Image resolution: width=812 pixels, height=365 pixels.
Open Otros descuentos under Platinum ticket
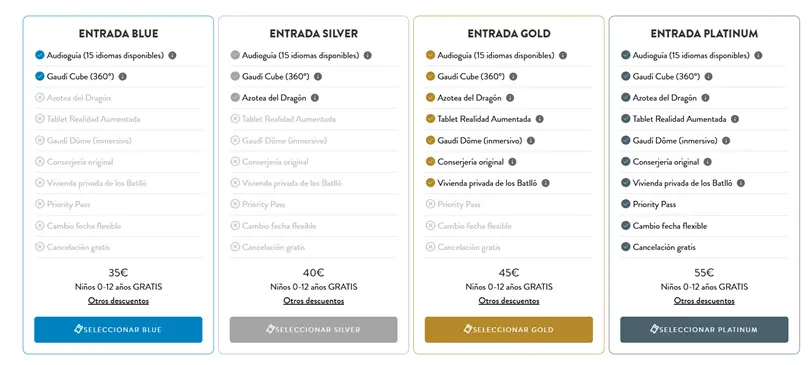pyautogui.click(x=704, y=301)
